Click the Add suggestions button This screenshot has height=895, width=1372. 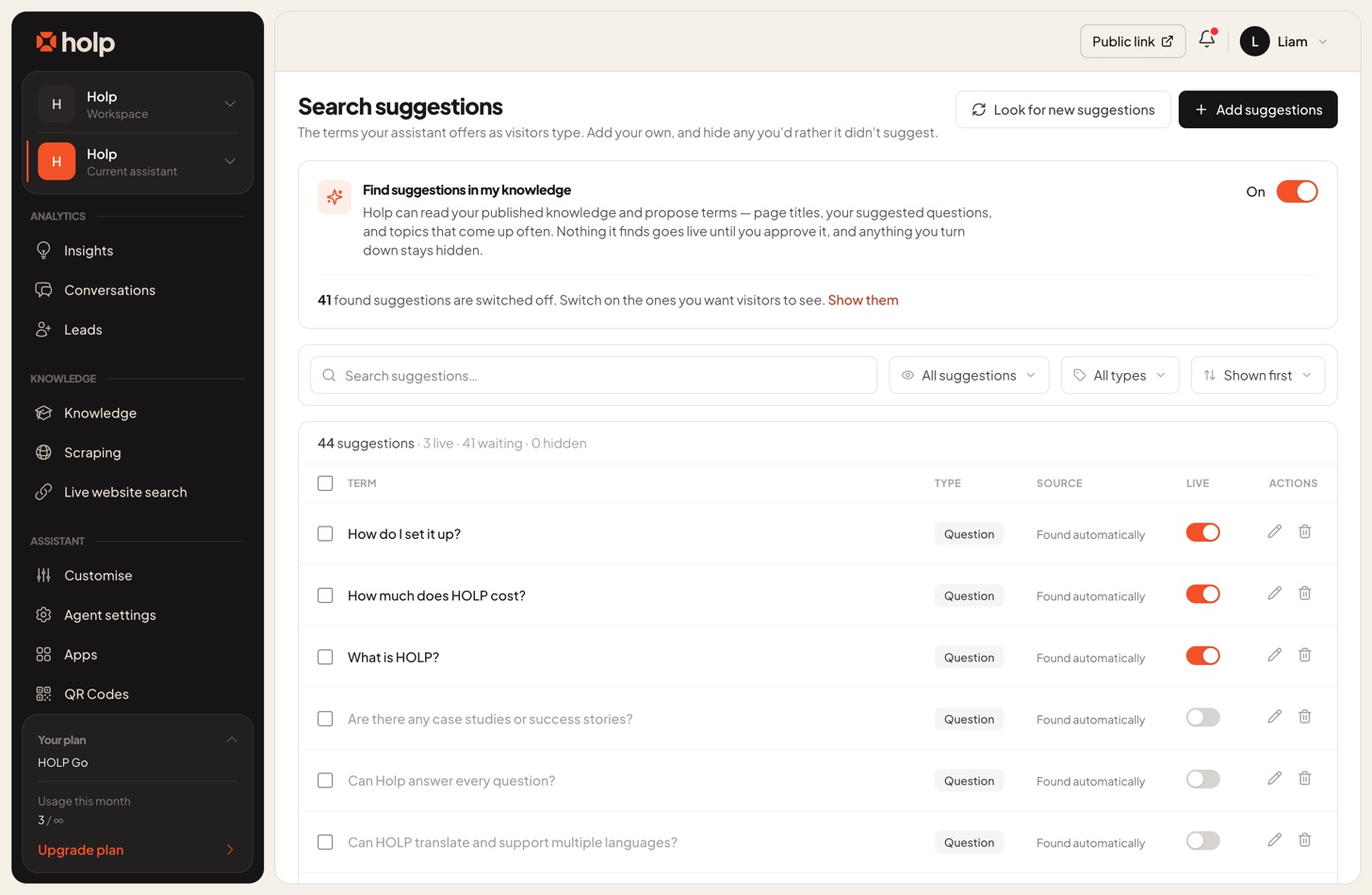click(x=1258, y=109)
